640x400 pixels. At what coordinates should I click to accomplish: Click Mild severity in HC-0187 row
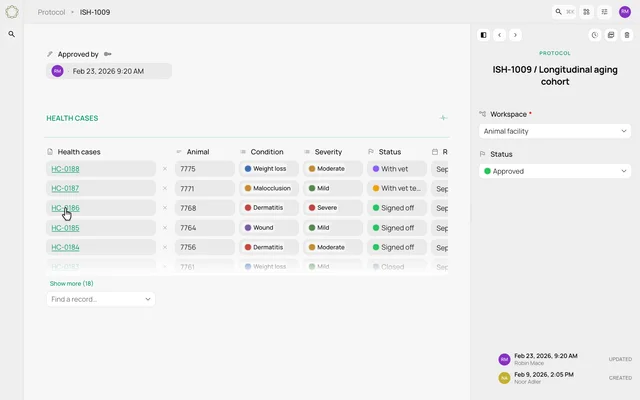coord(319,188)
